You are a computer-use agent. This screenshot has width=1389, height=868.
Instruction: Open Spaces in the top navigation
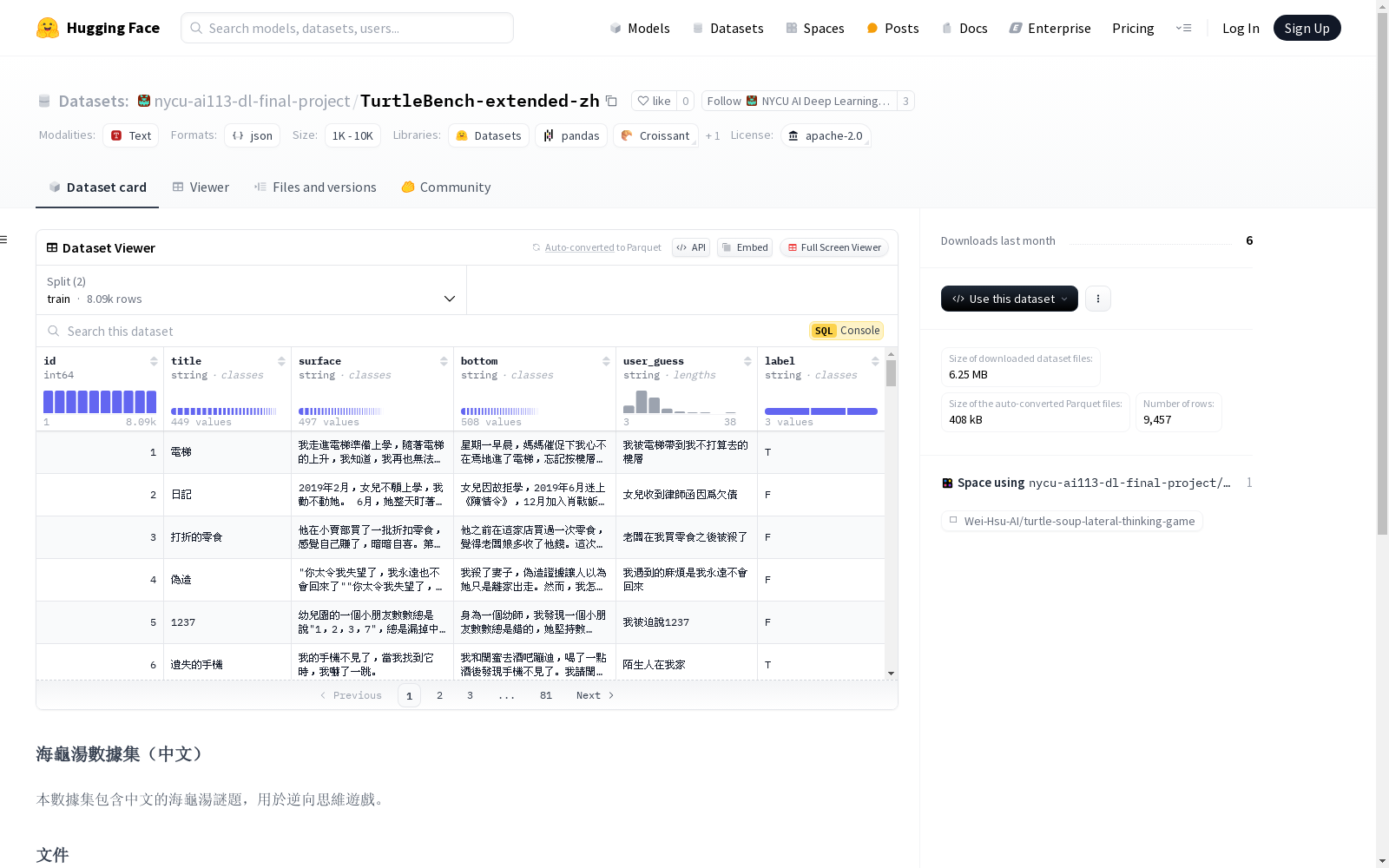pos(815,28)
